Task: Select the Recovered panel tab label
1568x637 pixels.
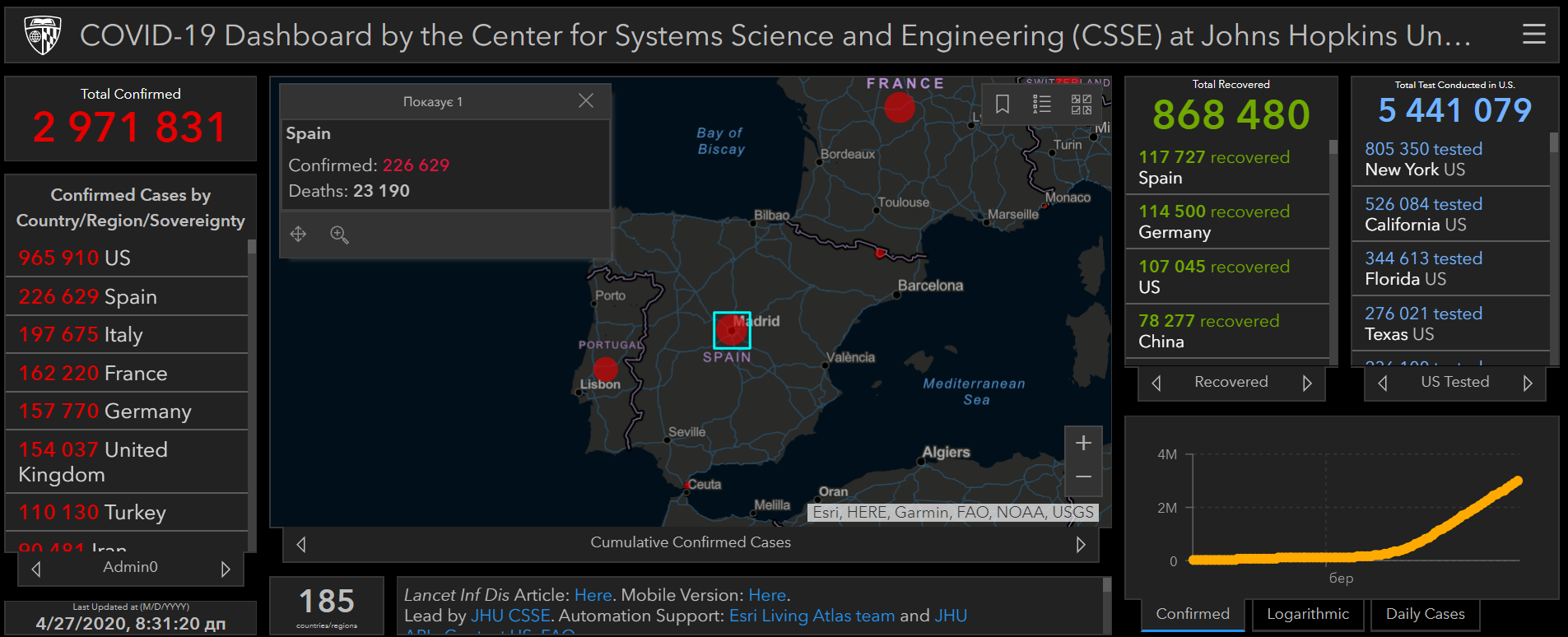Action: point(1231,382)
